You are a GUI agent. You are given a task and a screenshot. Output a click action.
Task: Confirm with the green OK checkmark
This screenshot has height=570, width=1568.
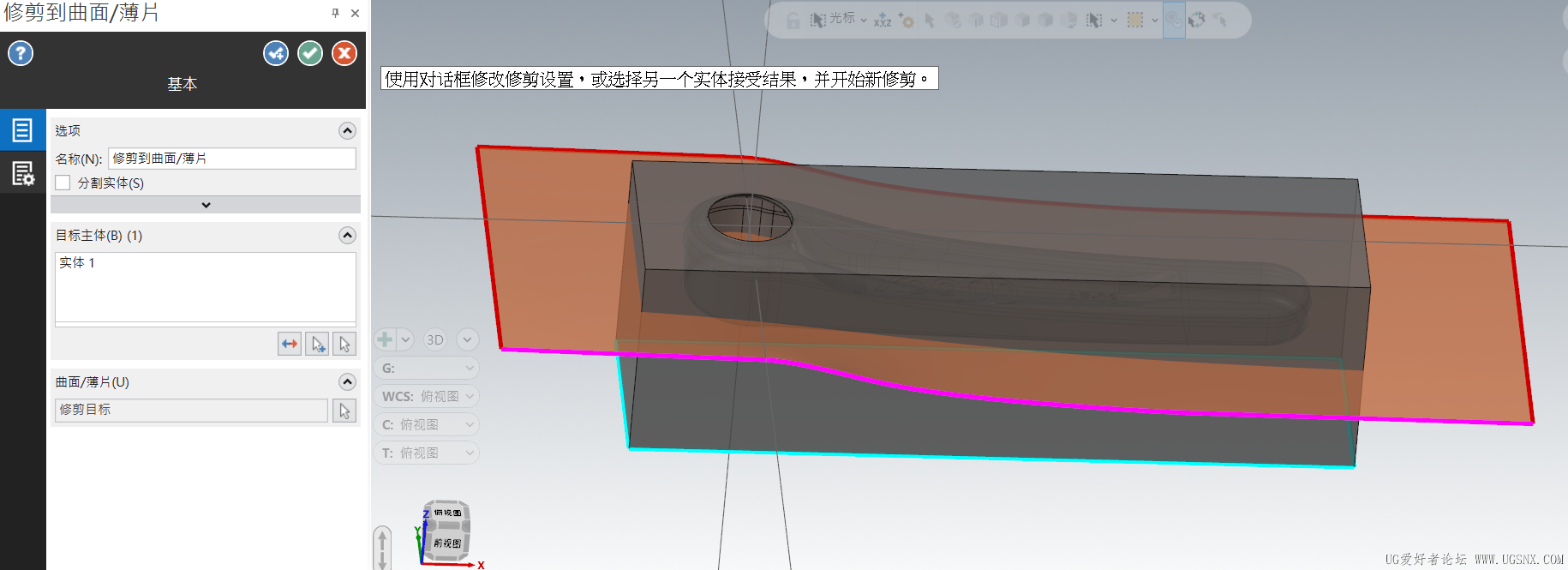click(x=310, y=53)
